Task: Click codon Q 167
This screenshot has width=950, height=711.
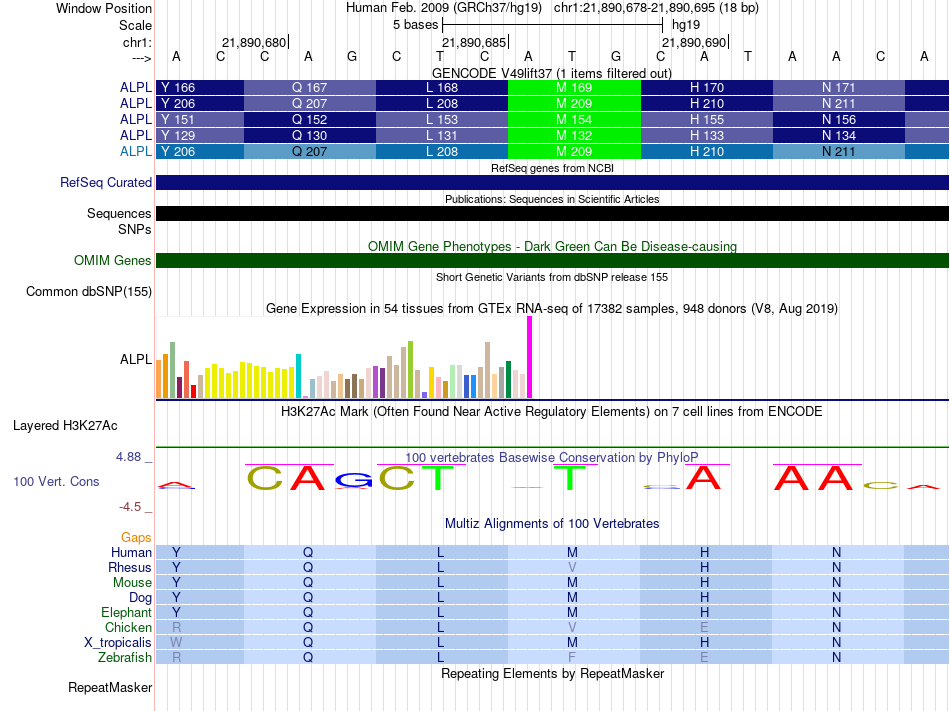Action: [310, 88]
